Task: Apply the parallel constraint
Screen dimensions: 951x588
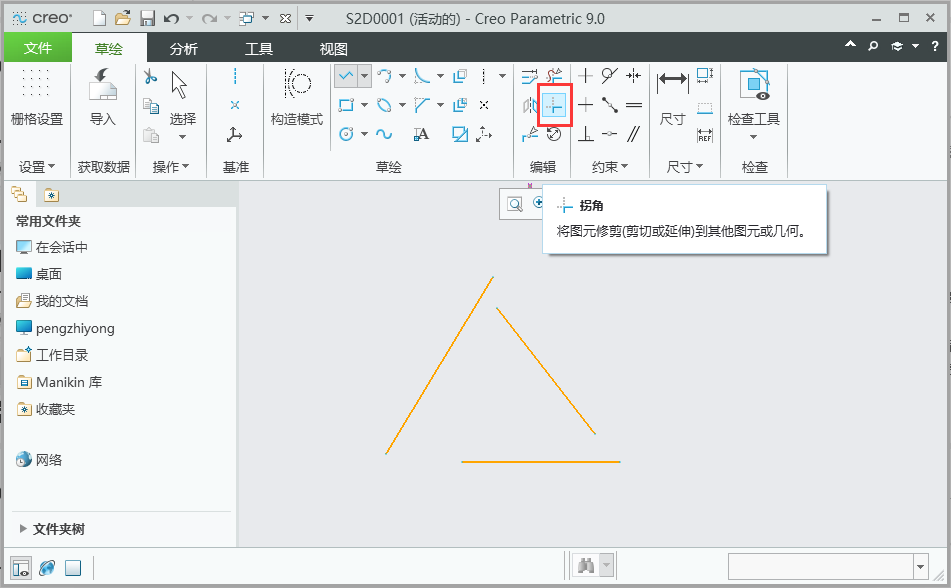Action: [635, 133]
